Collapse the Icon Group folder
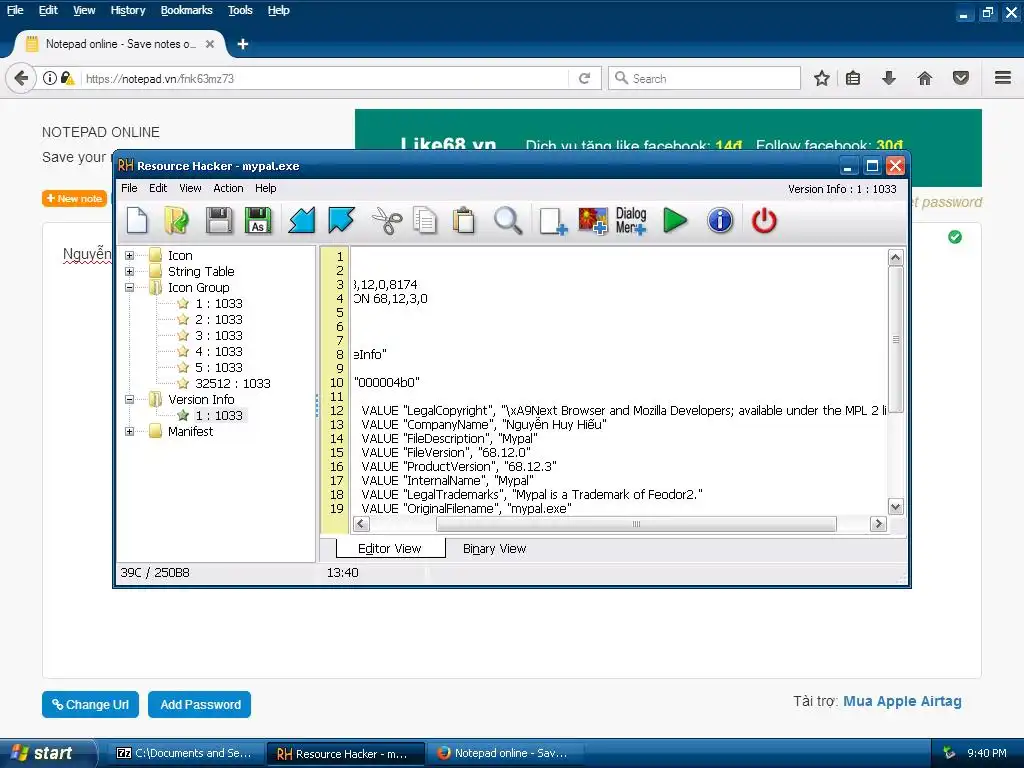The image size is (1024, 768). point(129,287)
